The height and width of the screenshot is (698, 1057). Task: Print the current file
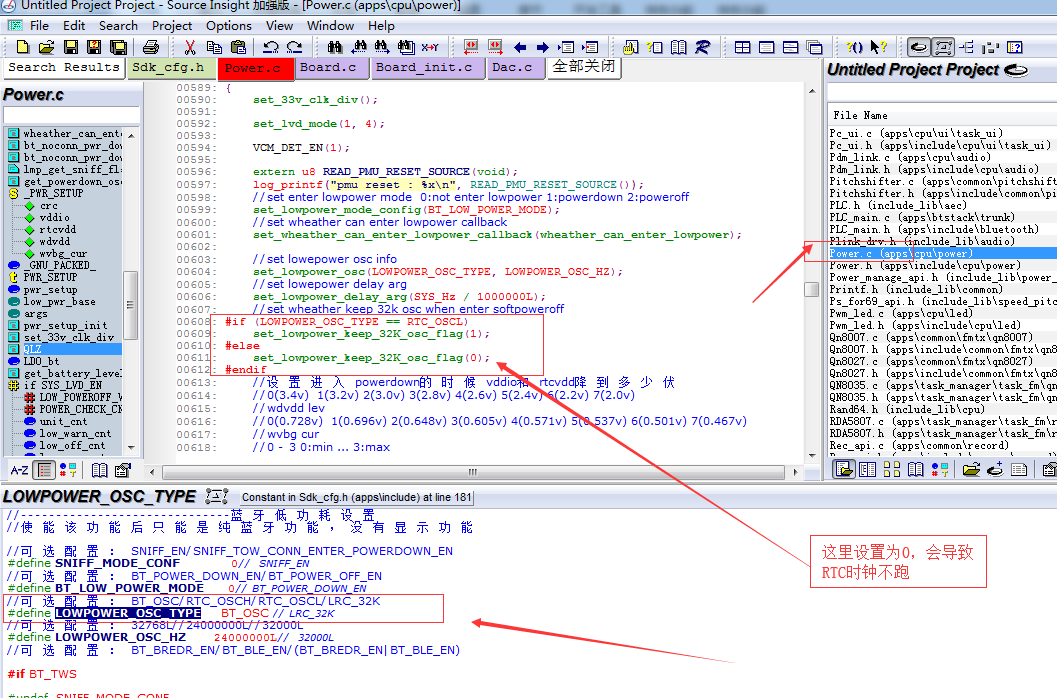coord(151,47)
